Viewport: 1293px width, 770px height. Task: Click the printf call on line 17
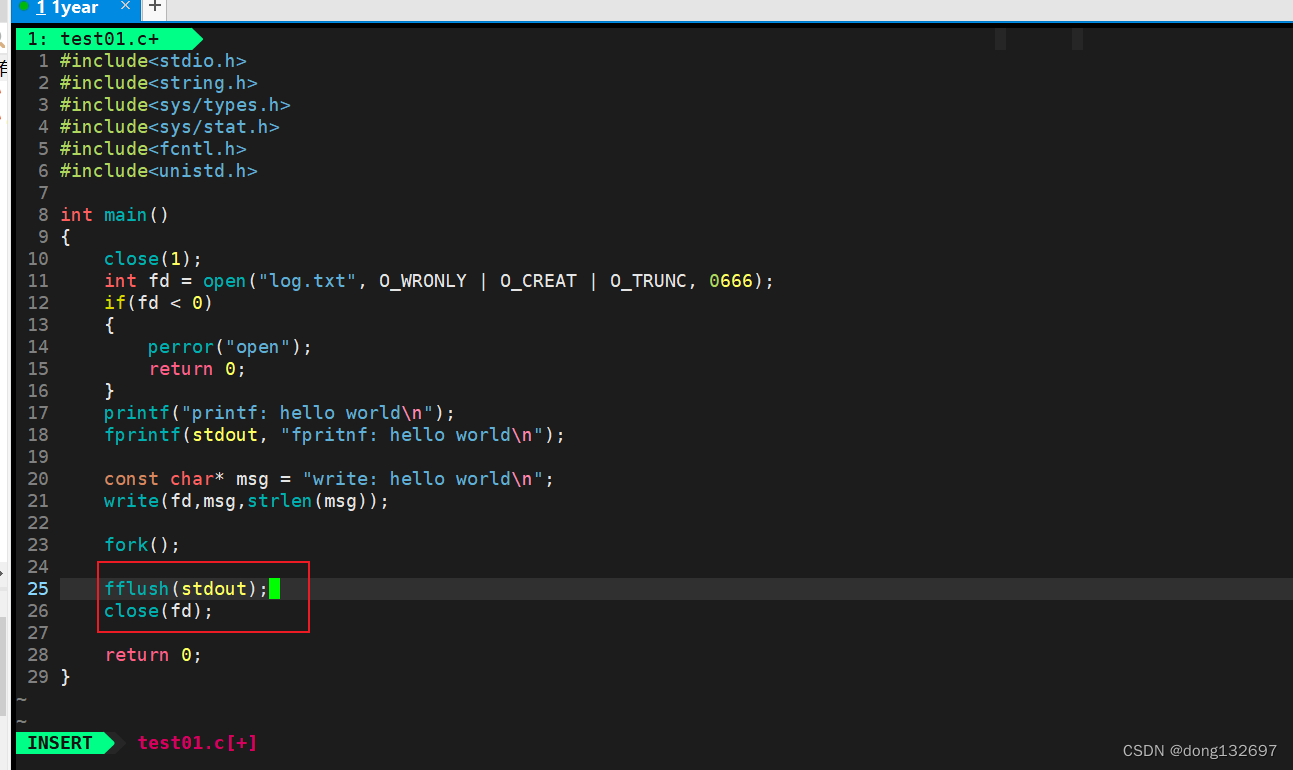pyautogui.click(x=280, y=413)
